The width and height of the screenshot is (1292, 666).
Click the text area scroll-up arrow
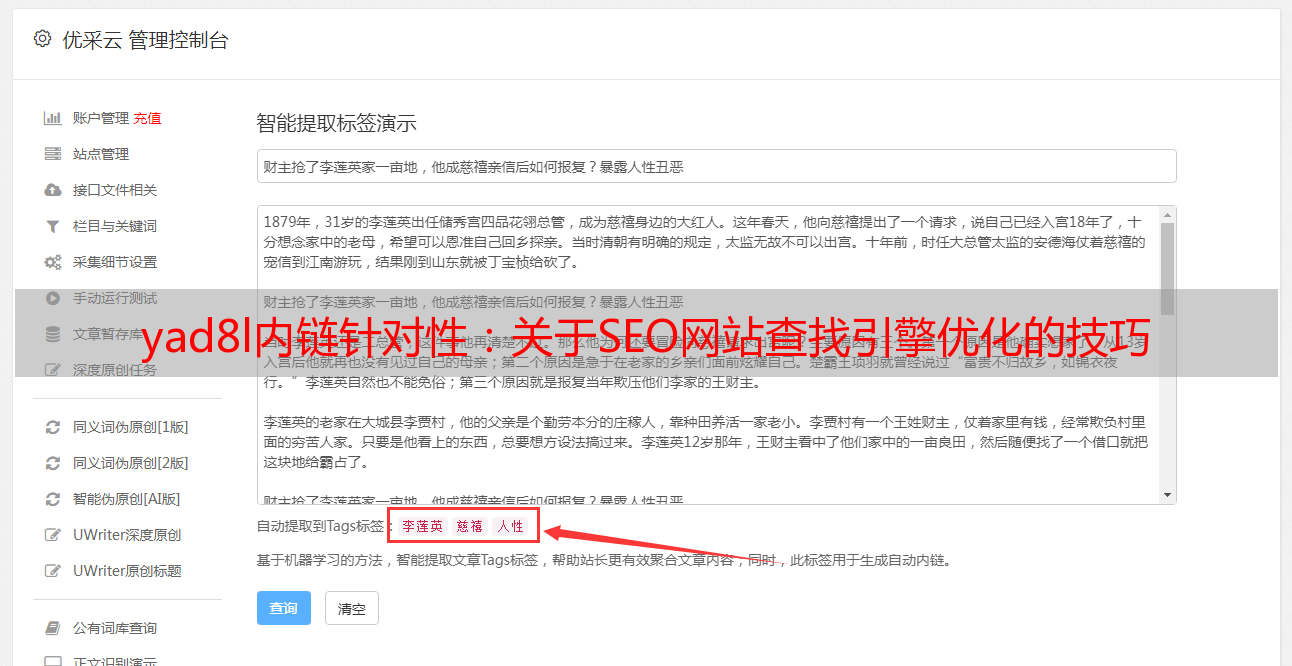(1167, 214)
